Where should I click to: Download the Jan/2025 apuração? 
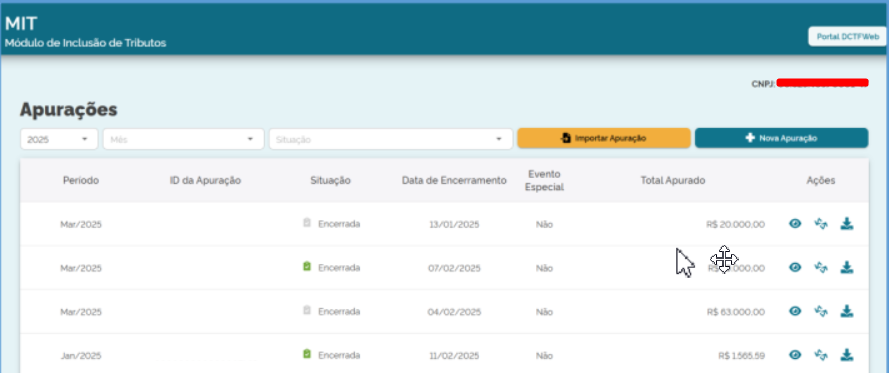tap(846, 355)
